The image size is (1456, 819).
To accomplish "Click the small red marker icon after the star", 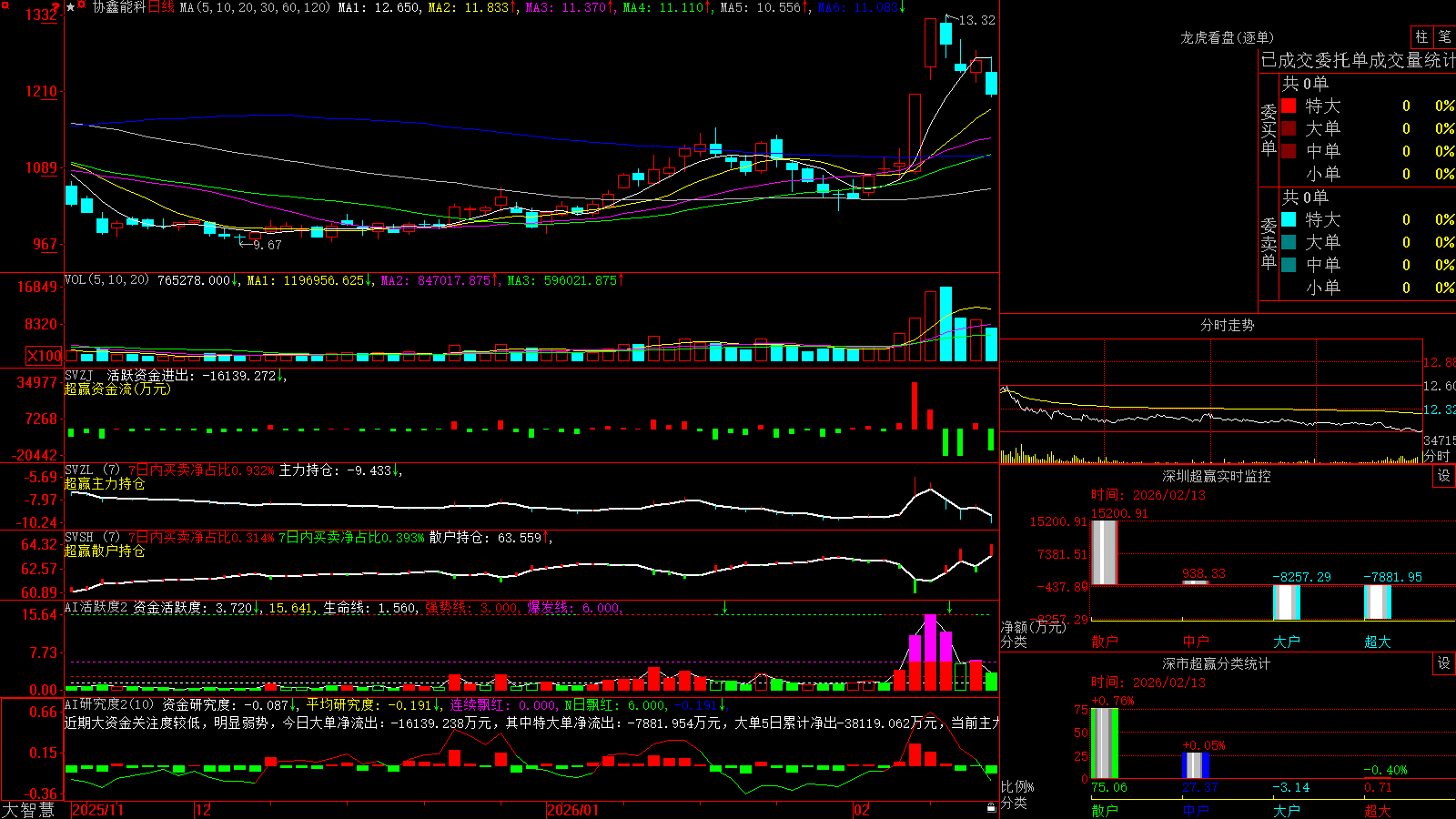I will (x=82, y=6).
